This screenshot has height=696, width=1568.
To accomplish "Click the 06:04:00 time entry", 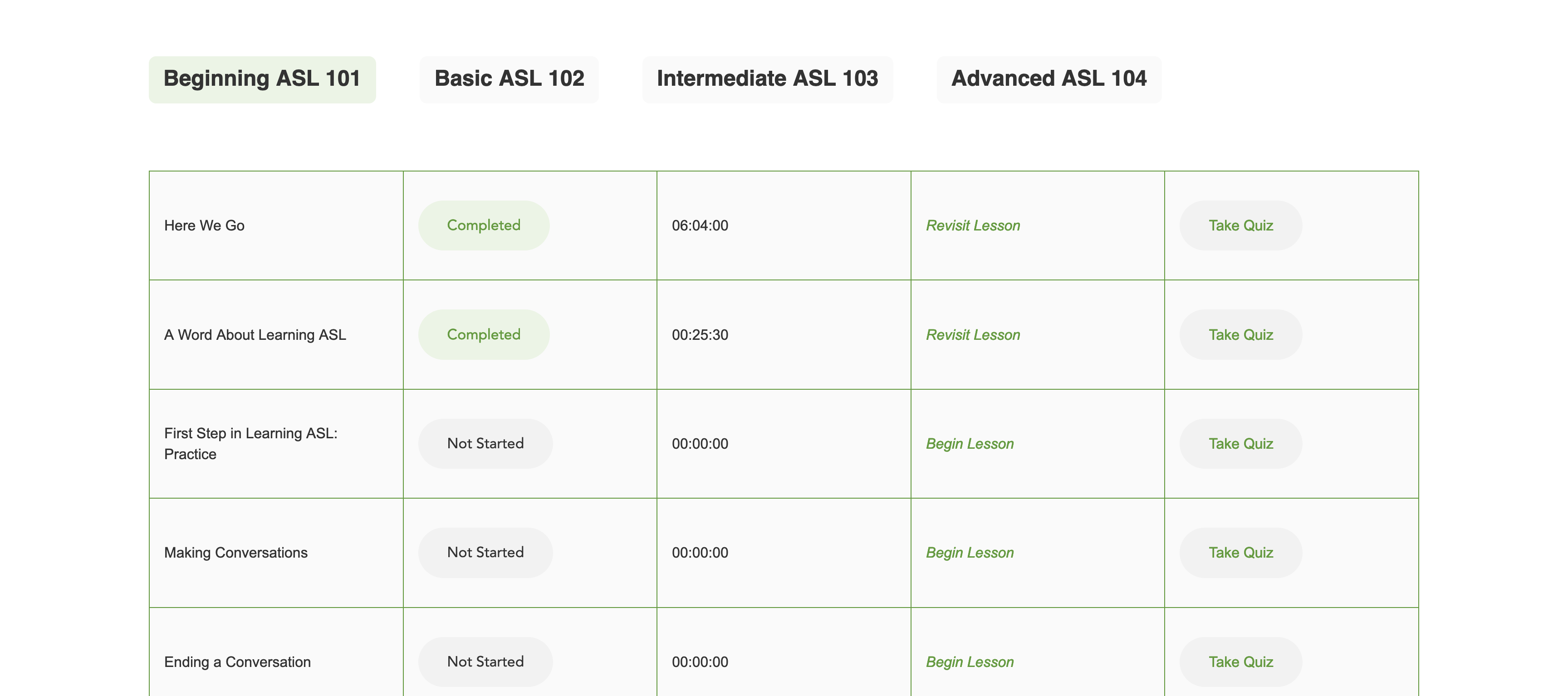I will pos(700,225).
